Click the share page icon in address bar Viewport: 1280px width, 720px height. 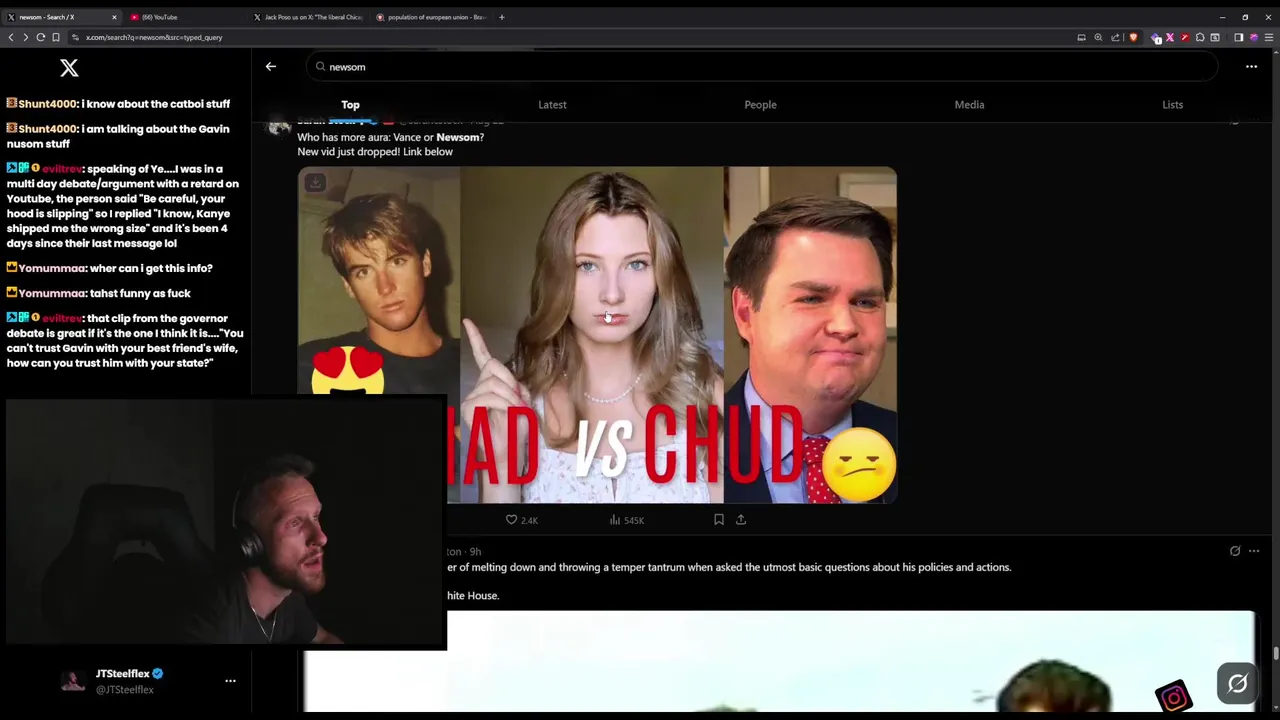(x=1115, y=37)
